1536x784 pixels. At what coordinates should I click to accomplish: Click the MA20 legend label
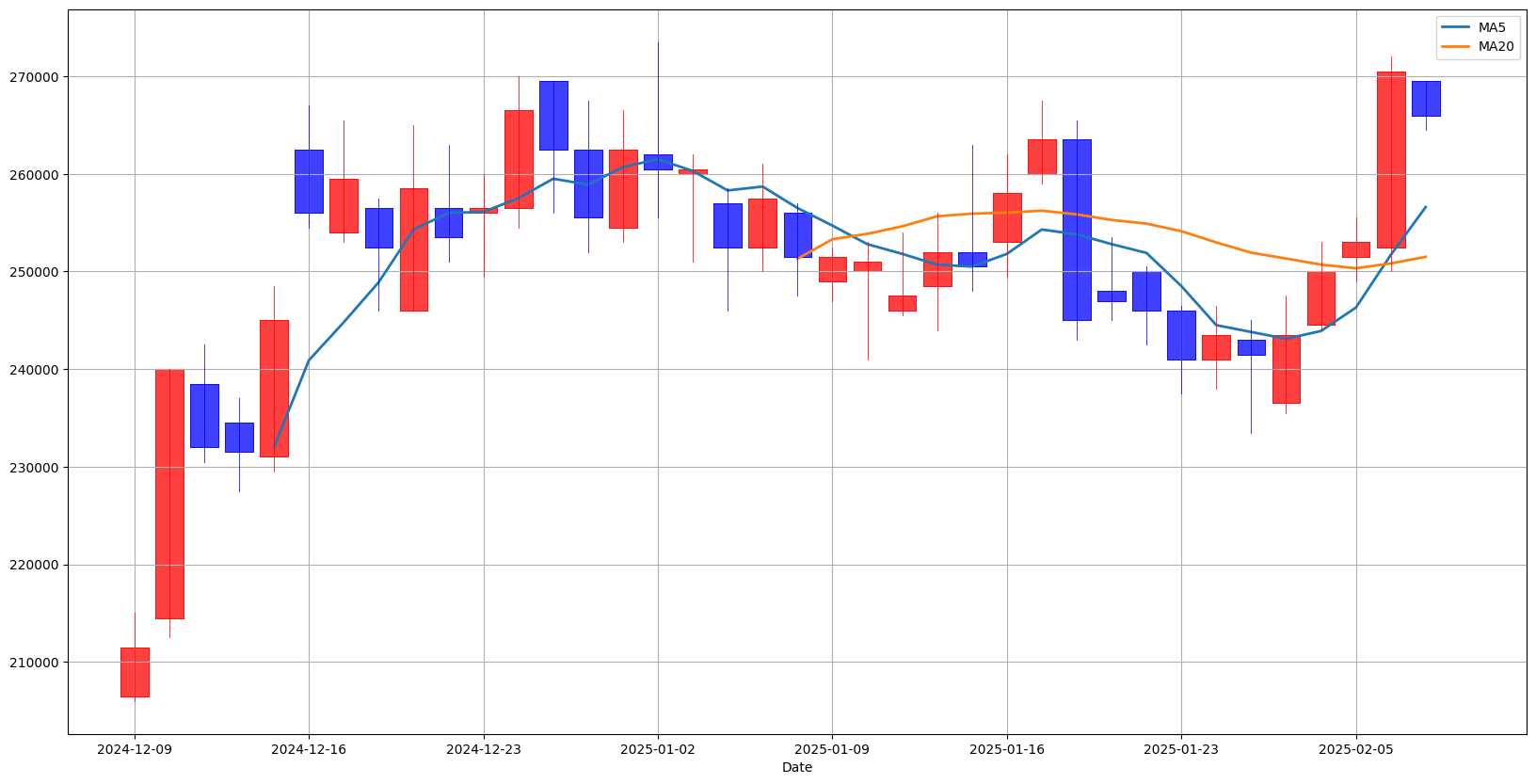pos(1496,46)
